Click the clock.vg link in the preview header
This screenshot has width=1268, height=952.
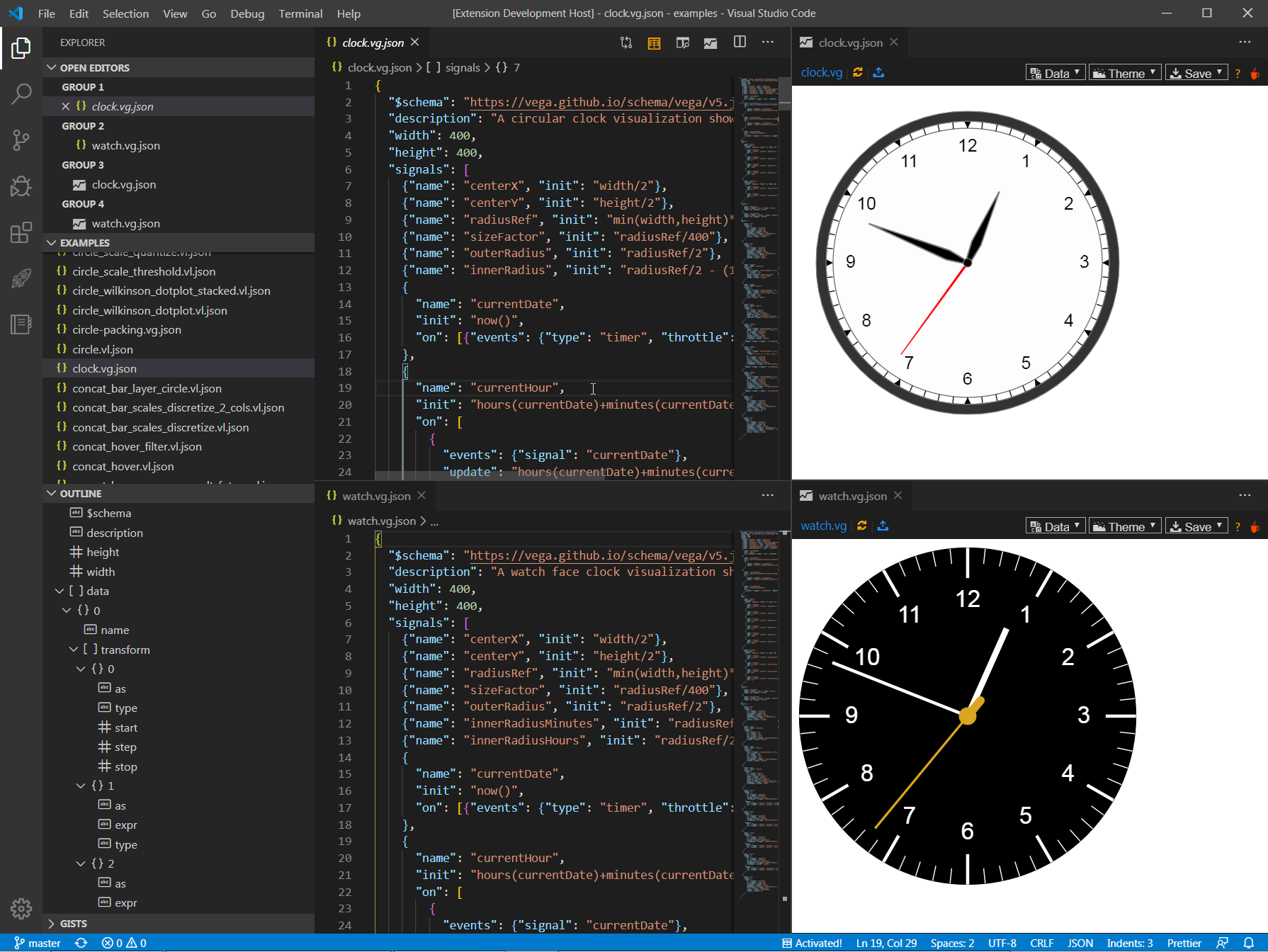point(820,72)
